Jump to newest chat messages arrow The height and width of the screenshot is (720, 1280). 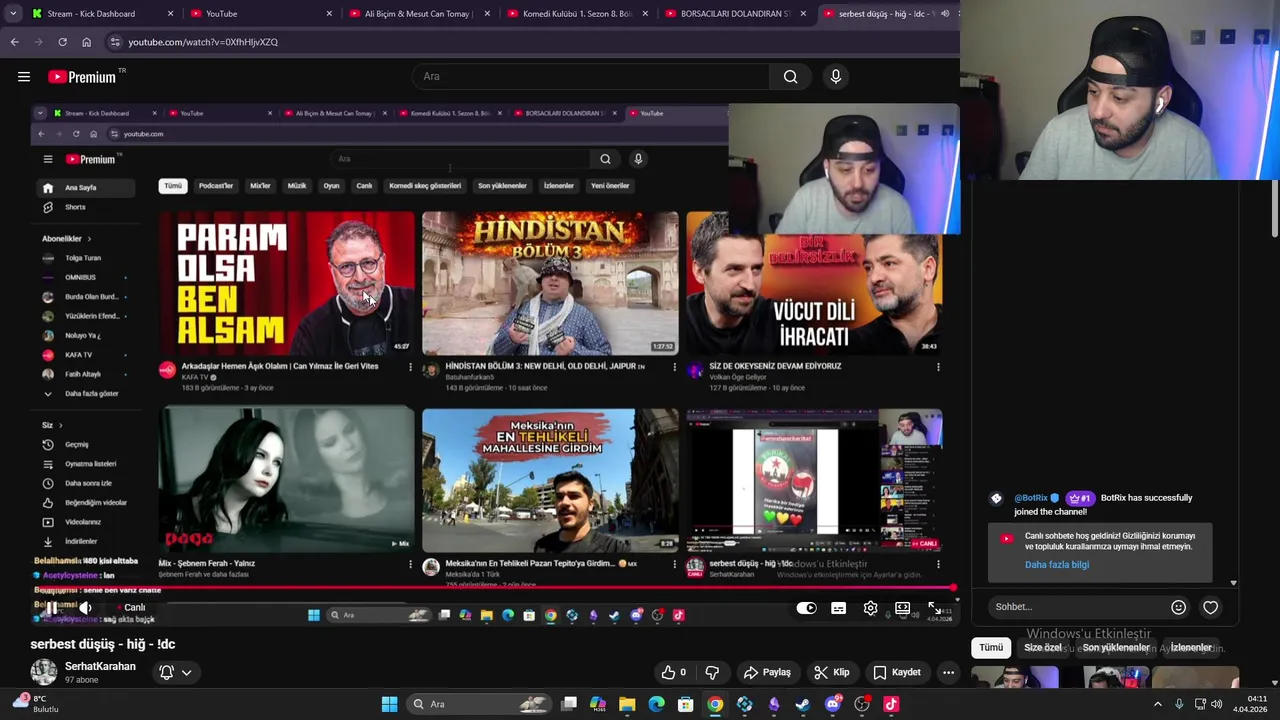(x=1233, y=583)
